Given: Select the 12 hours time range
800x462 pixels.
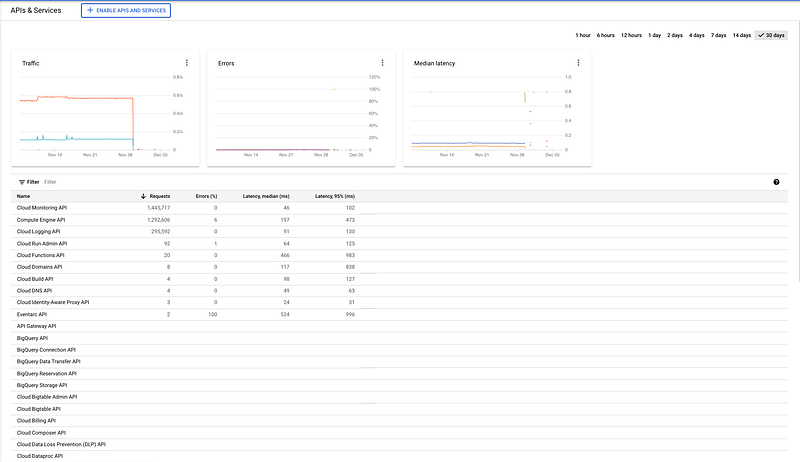Looking at the screenshot, I should click(x=631, y=35).
